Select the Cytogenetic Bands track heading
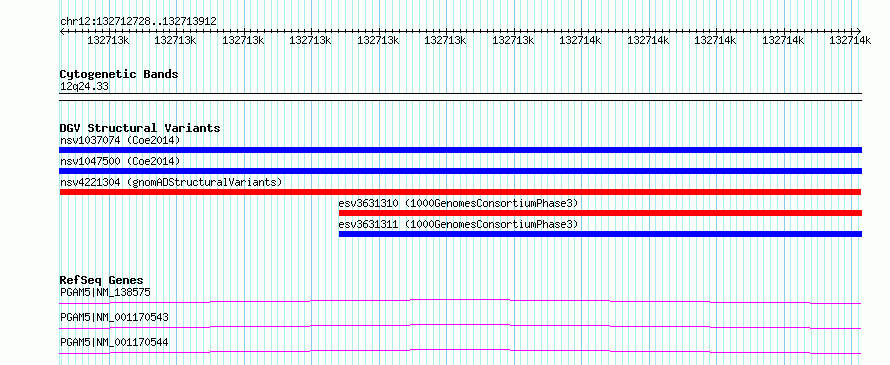The width and height of the screenshot is (890, 365). coord(119,74)
